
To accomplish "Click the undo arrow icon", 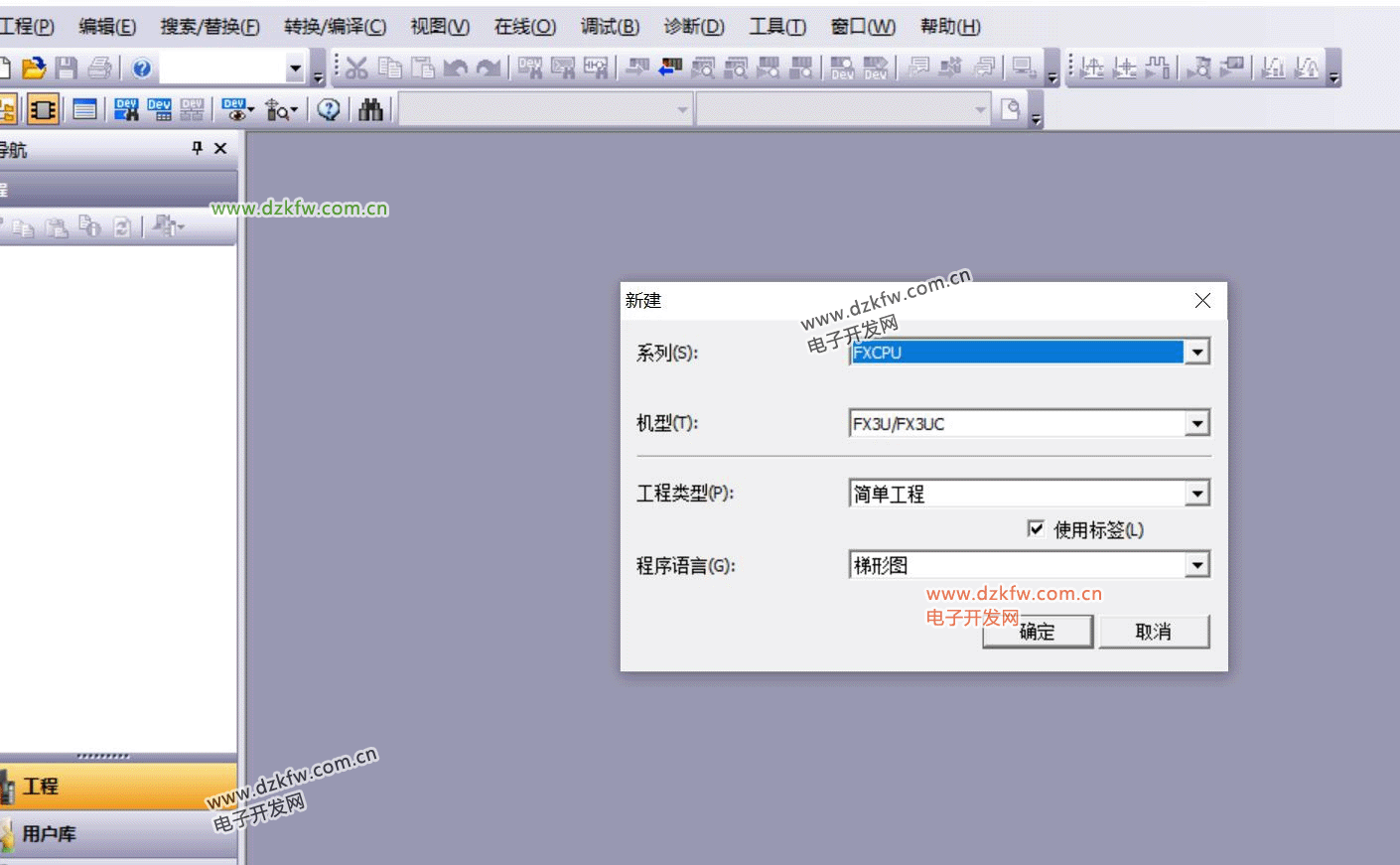I will coord(456,68).
